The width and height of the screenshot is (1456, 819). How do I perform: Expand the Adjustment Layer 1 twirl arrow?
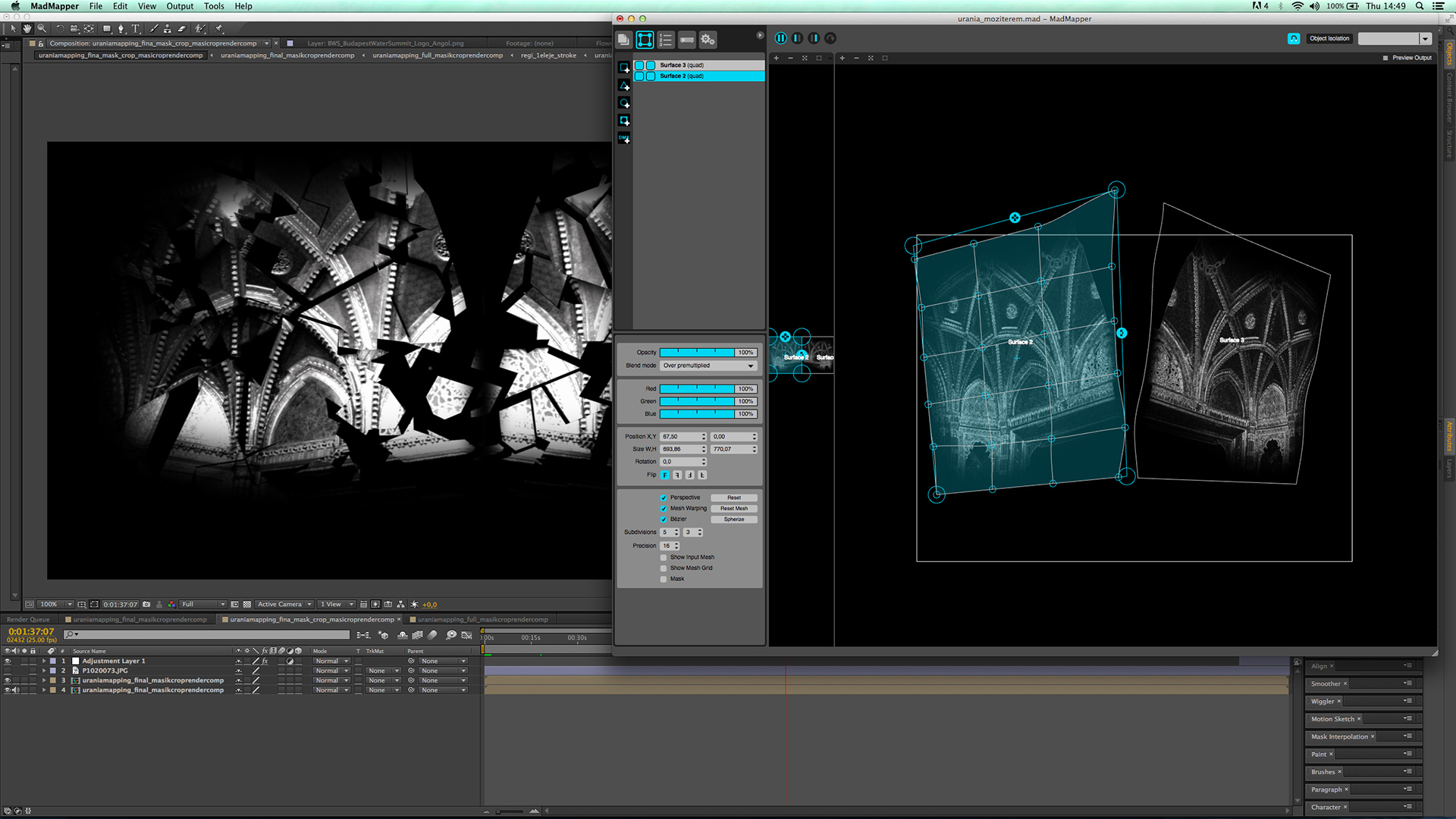(x=45, y=661)
